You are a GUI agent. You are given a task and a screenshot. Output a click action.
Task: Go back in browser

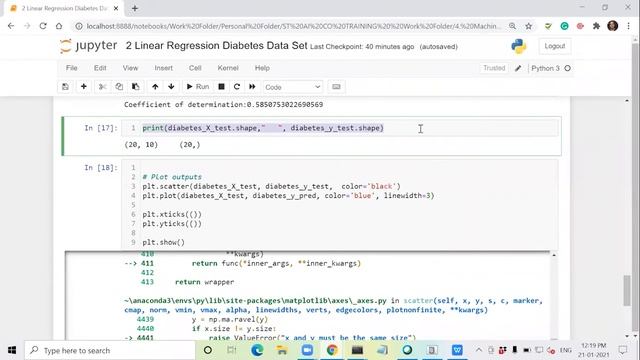click(x=11, y=26)
